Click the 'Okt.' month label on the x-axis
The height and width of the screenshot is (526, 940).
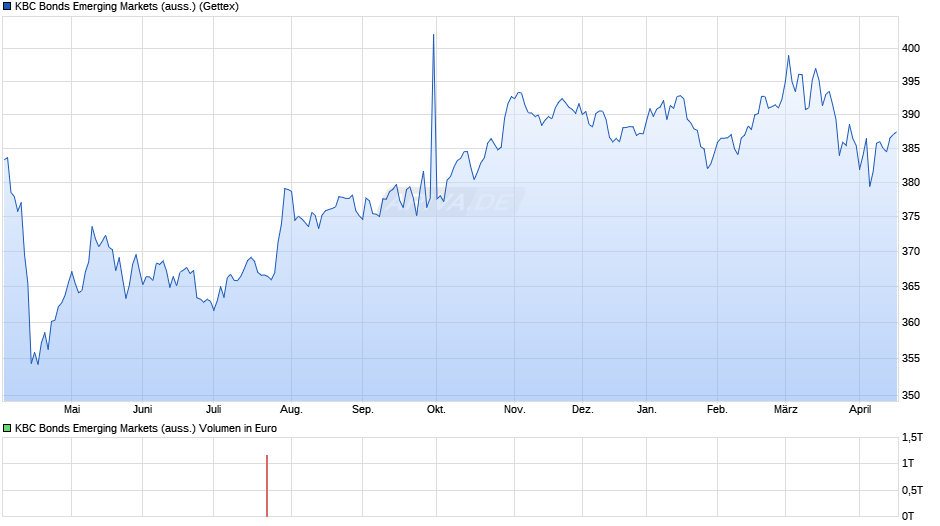[x=436, y=409]
